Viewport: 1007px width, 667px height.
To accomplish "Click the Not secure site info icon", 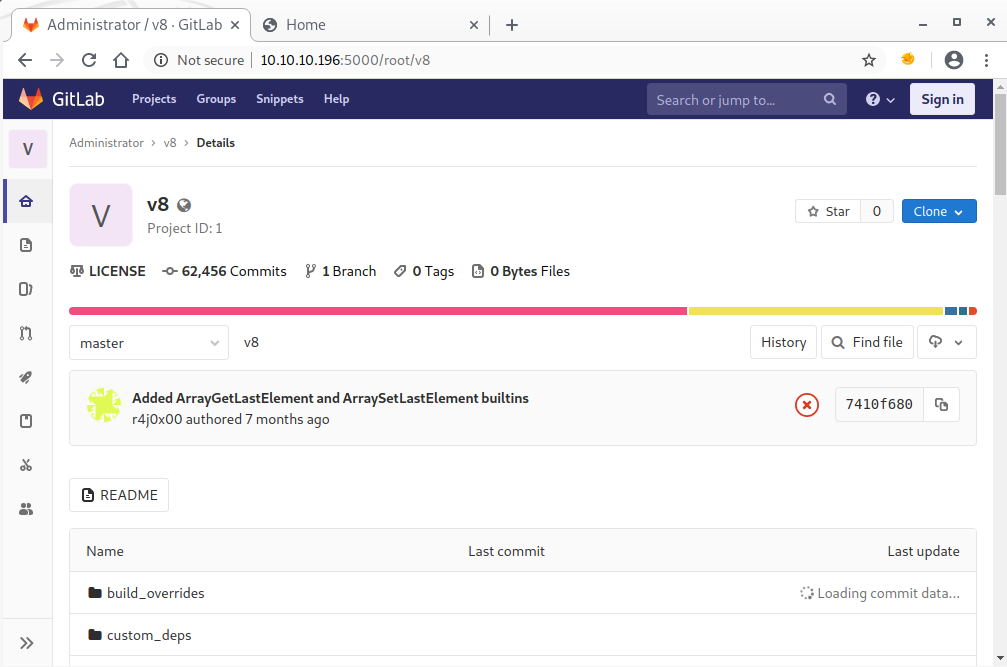I will [161, 60].
